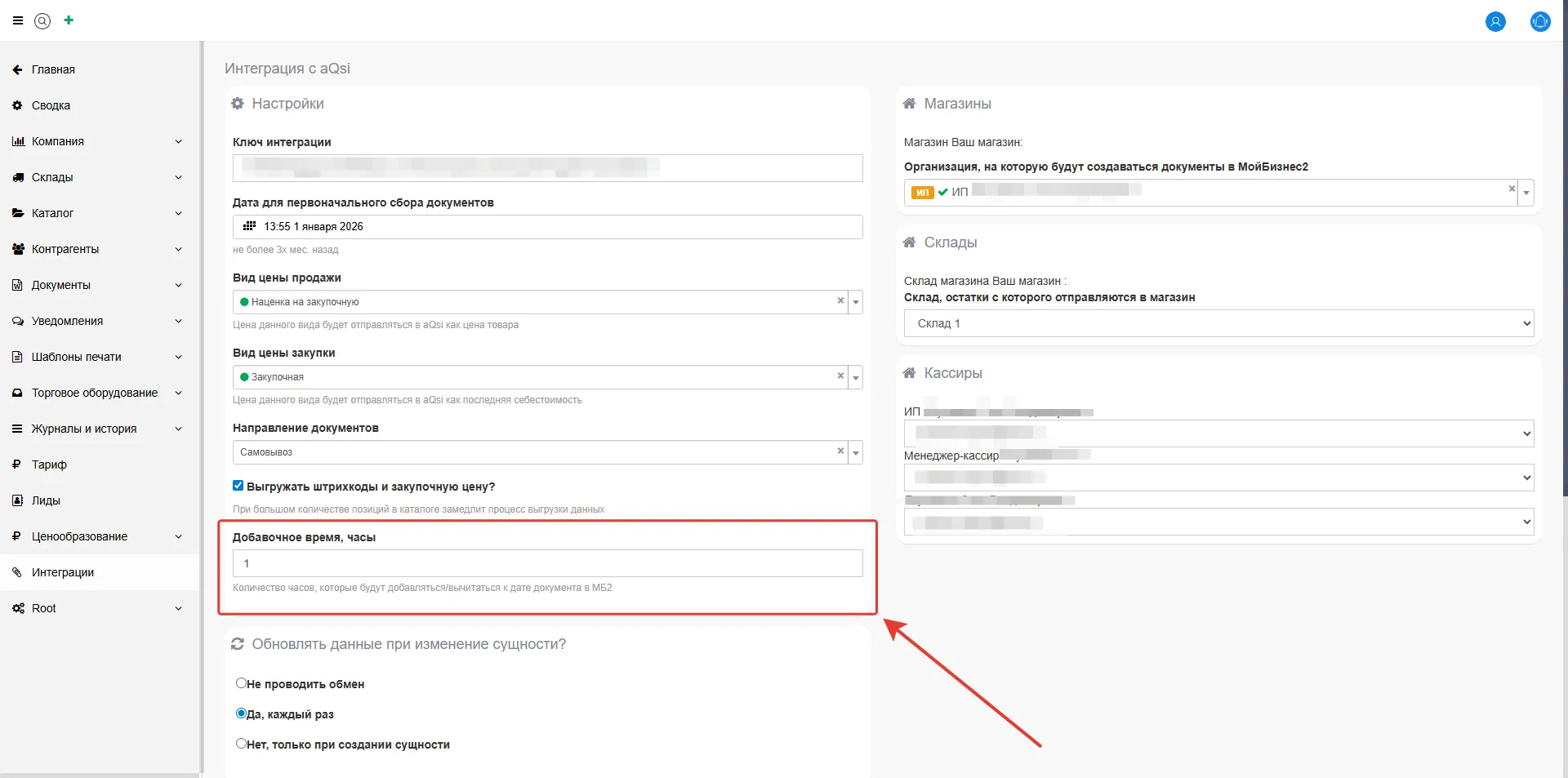The width and height of the screenshot is (1568, 778).
Task: Toggle Выгружать штрихкоды и закупочную цену checkbox
Action: click(238, 486)
